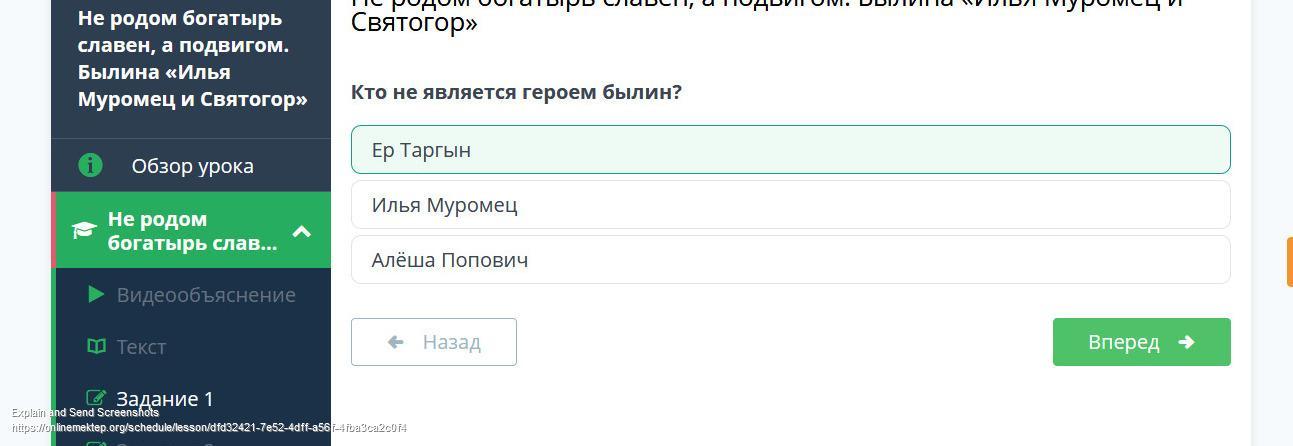Click the left arrow icon in Назад
1293x446 pixels.
(x=396, y=342)
